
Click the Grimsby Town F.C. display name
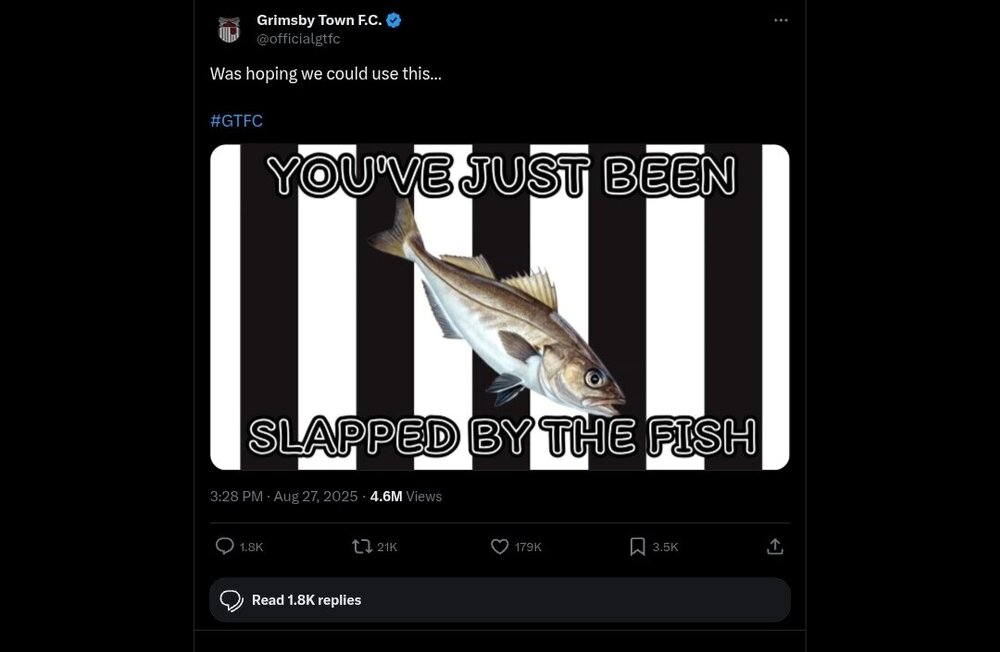pos(319,20)
